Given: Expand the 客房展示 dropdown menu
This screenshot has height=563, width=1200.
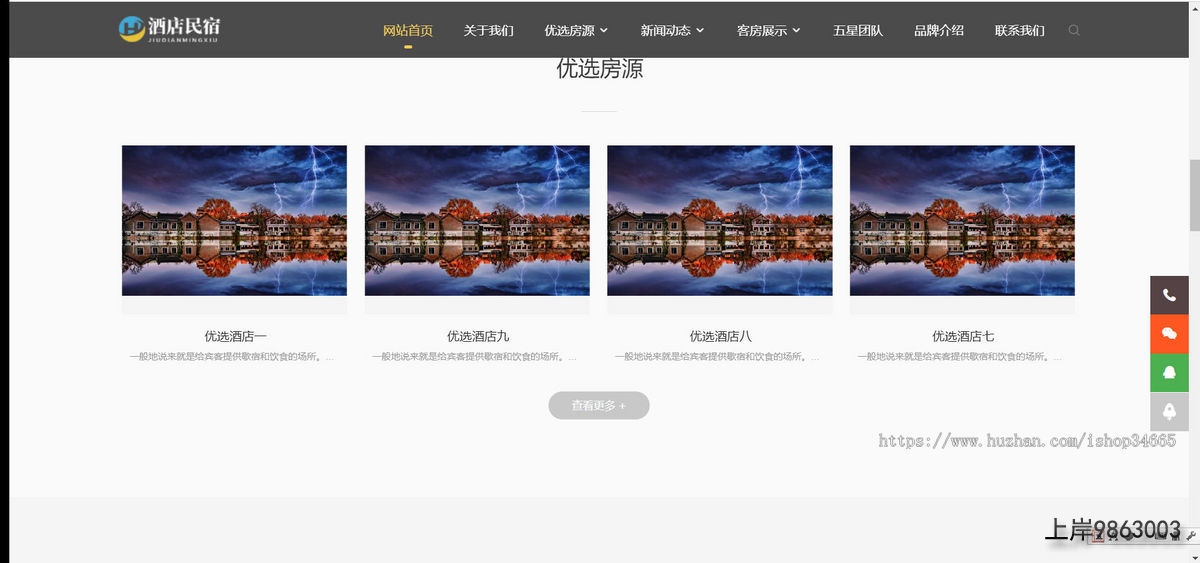Looking at the screenshot, I should [x=768, y=30].
